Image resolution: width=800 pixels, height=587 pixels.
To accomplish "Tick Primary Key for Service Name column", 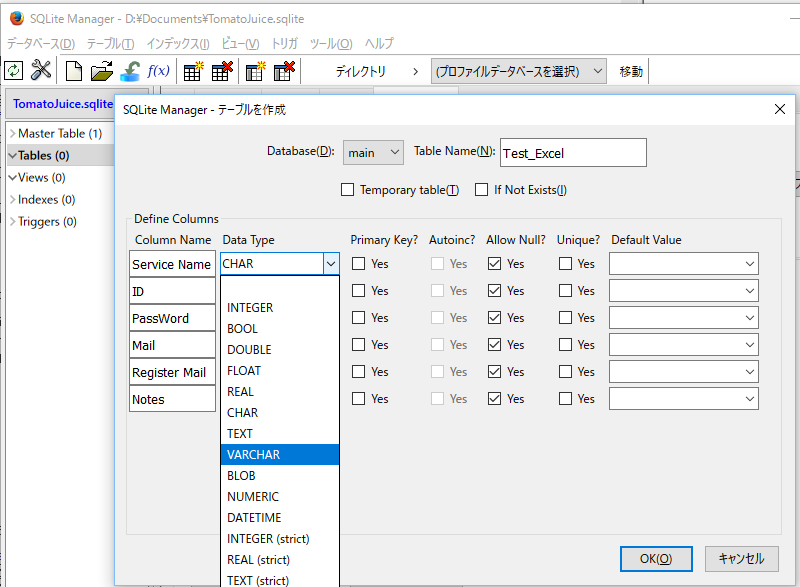I will tap(359, 264).
